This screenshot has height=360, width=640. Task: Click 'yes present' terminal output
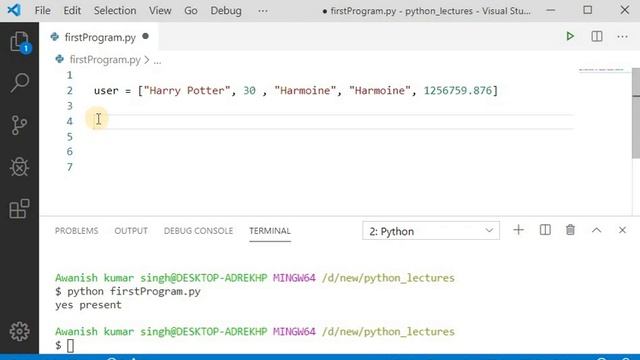(x=88, y=305)
